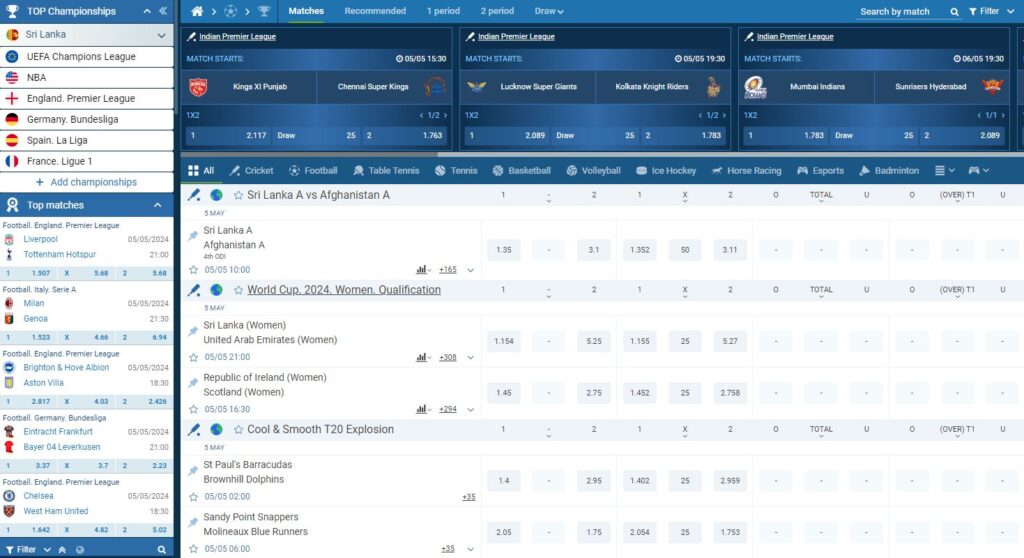The width and height of the screenshot is (1024, 558).
Task: Click horizontal scrollbar under featured matches
Action: (x=308, y=155)
